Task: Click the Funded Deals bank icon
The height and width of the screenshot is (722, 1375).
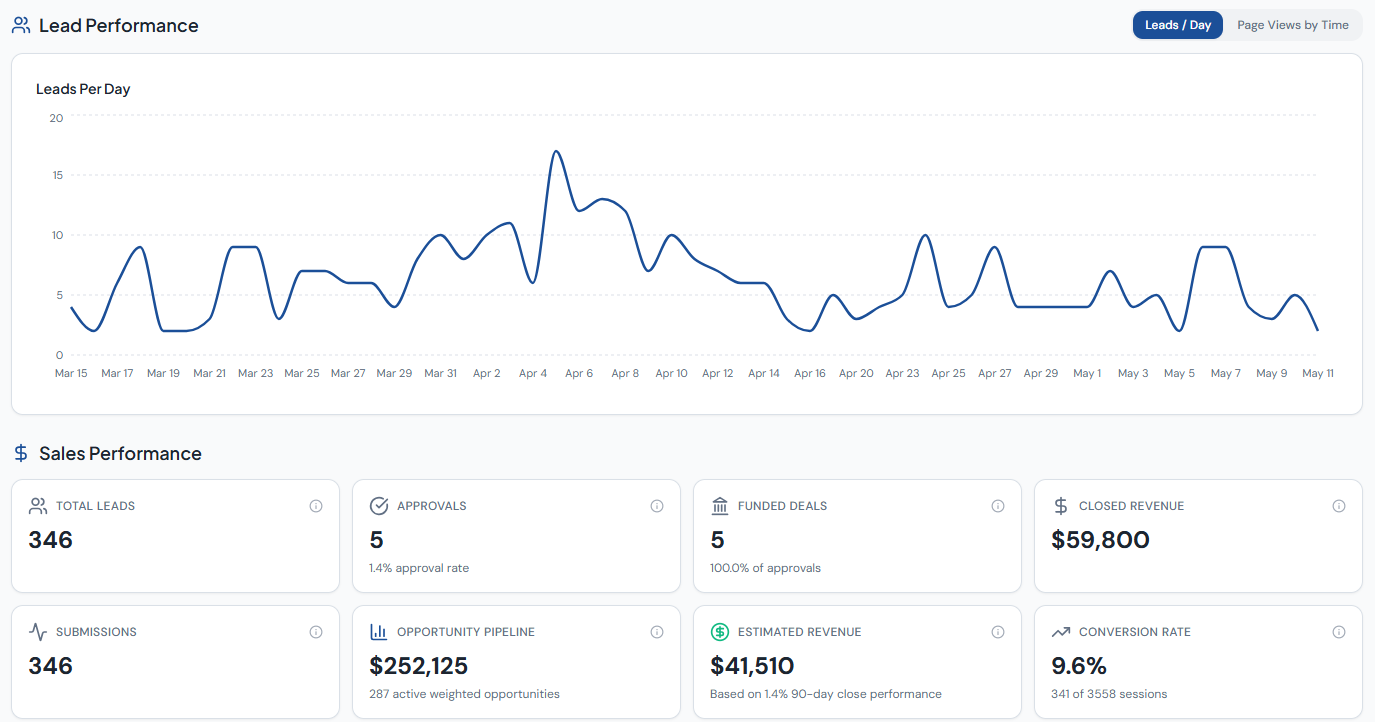Action: [x=720, y=506]
